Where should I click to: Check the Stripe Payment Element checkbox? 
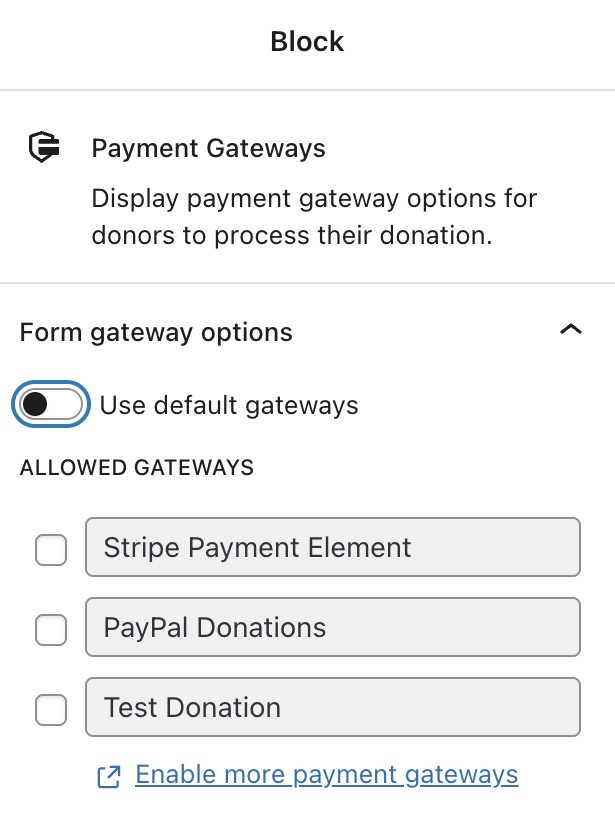(51, 549)
